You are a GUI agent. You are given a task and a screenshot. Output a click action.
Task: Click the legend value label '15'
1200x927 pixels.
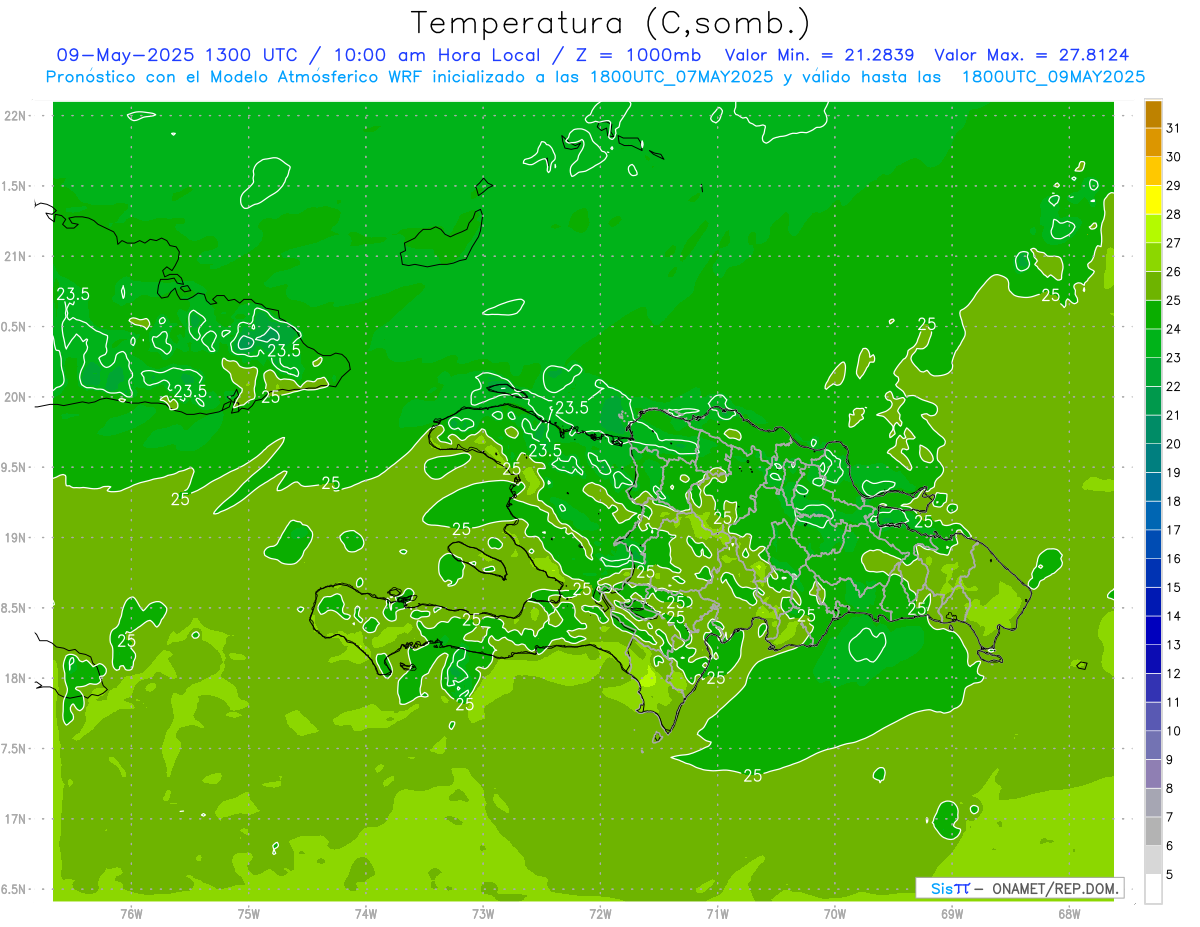point(1173,587)
